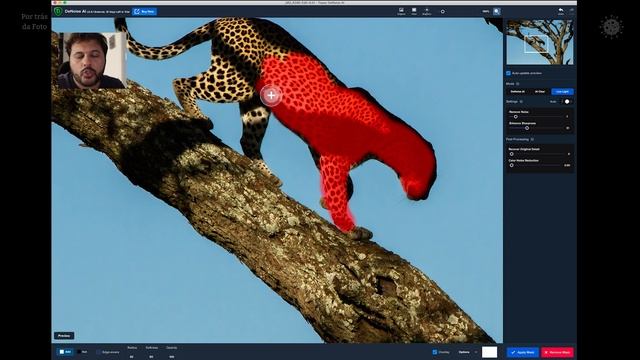This screenshot has height=360, width=640.
Task: Toggle the Auto-update preview checkbox
Action: tap(508, 73)
